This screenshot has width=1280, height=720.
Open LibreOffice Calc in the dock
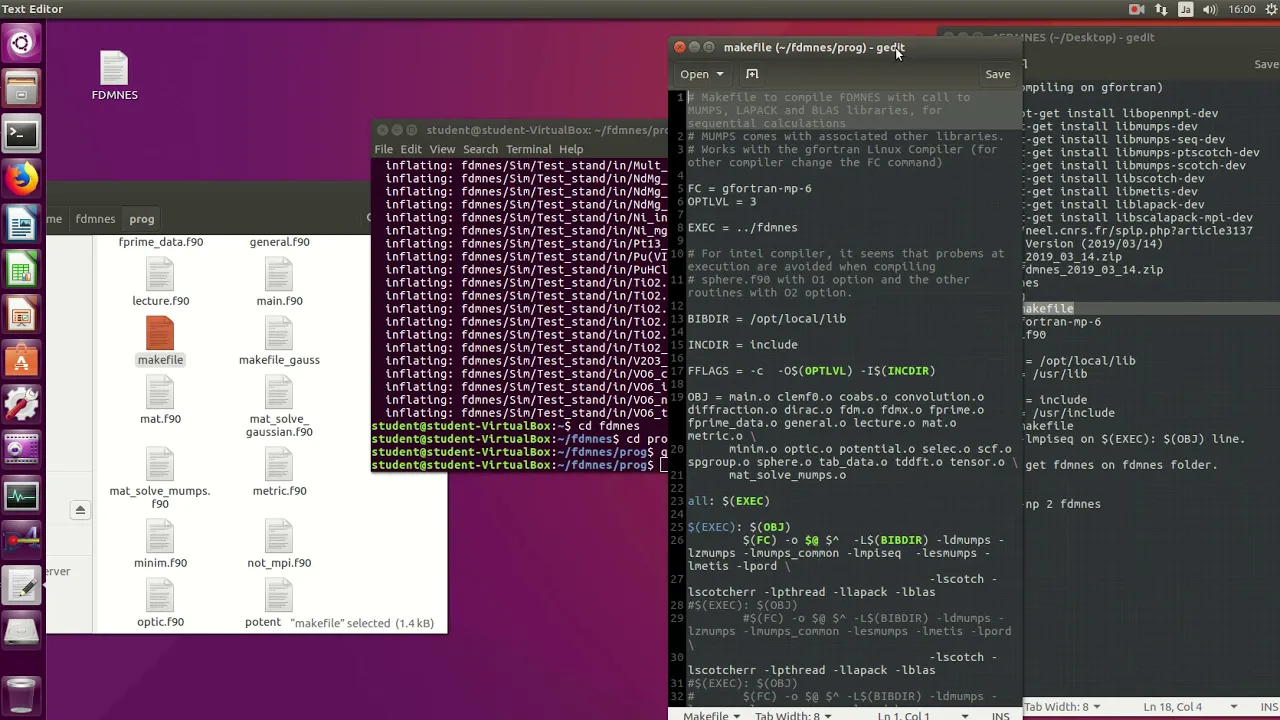point(21,271)
